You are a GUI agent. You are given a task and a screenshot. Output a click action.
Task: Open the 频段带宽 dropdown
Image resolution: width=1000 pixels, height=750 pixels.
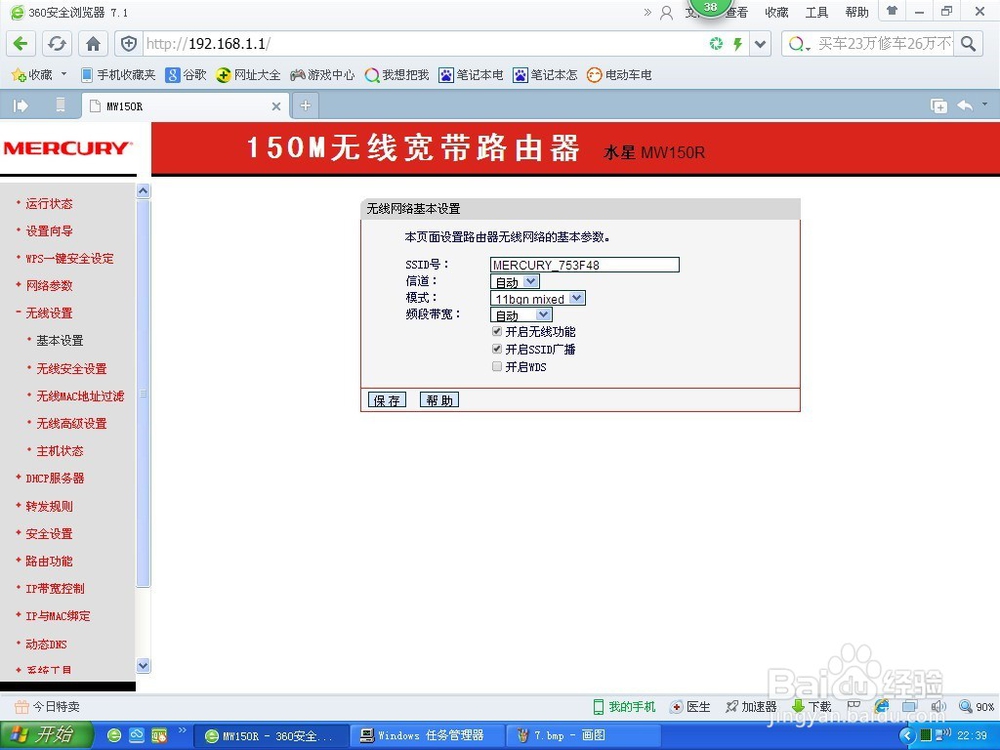click(x=520, y=315)
